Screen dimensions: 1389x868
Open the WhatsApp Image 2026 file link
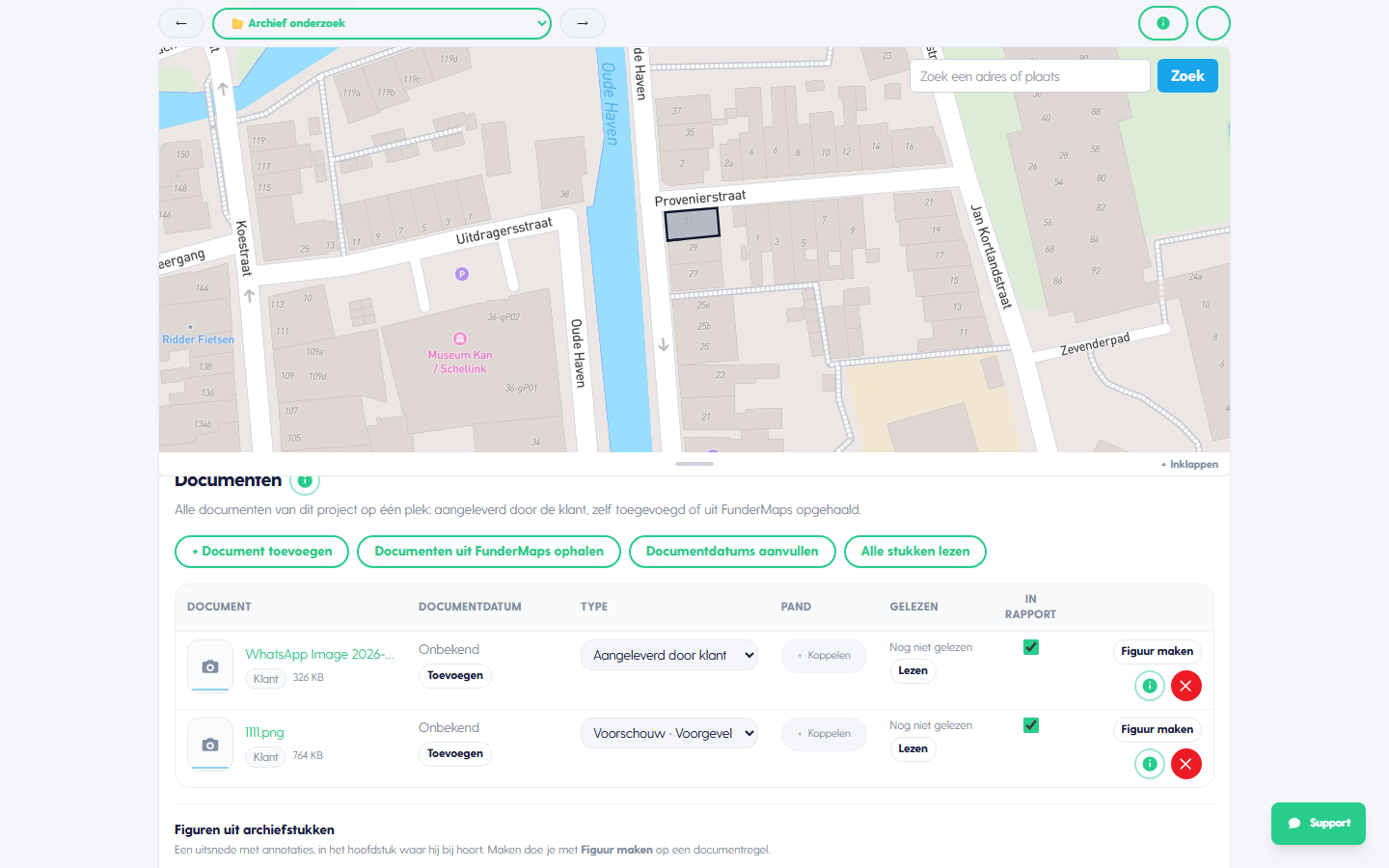point(320,654)
